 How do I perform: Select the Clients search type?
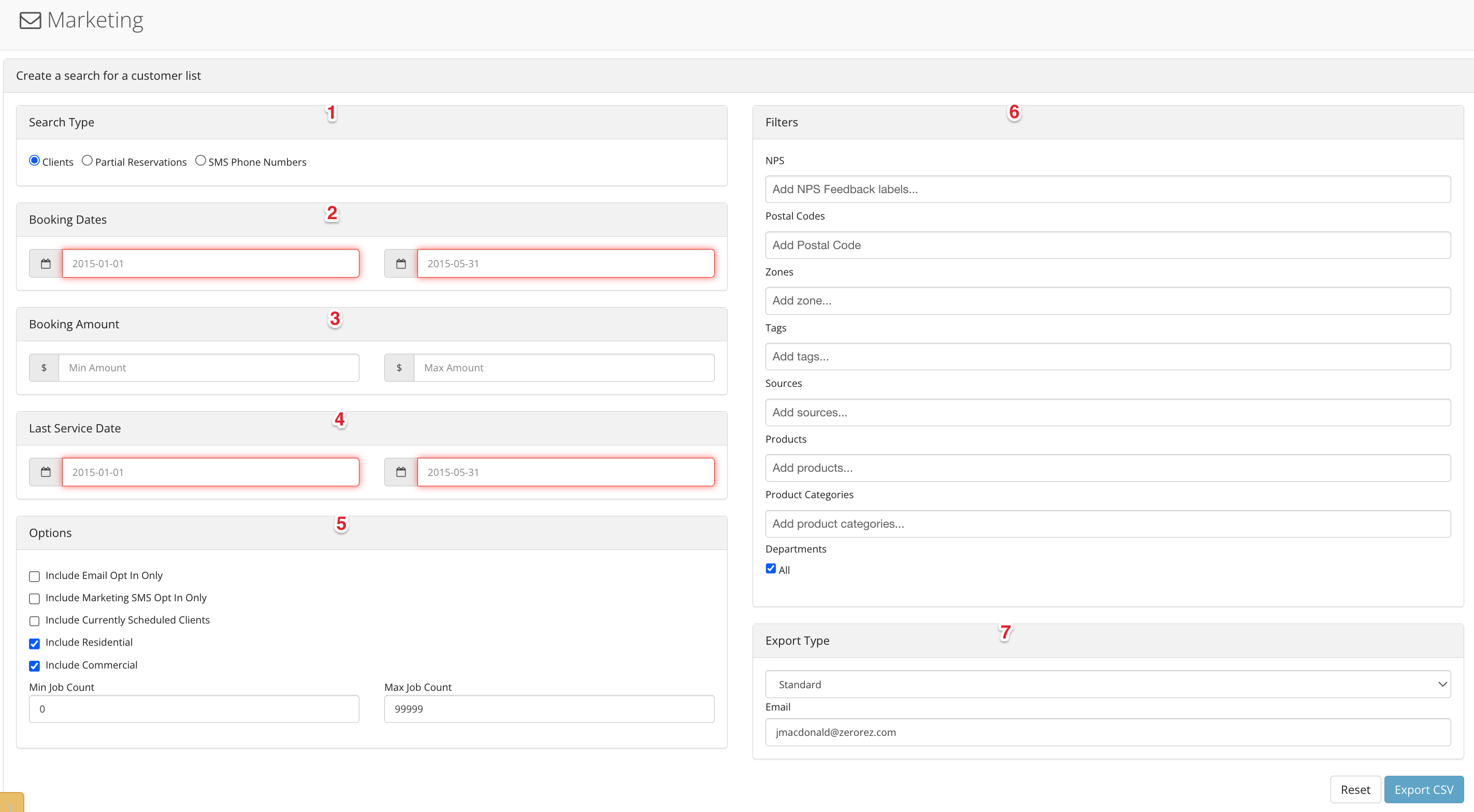[34, 161]
